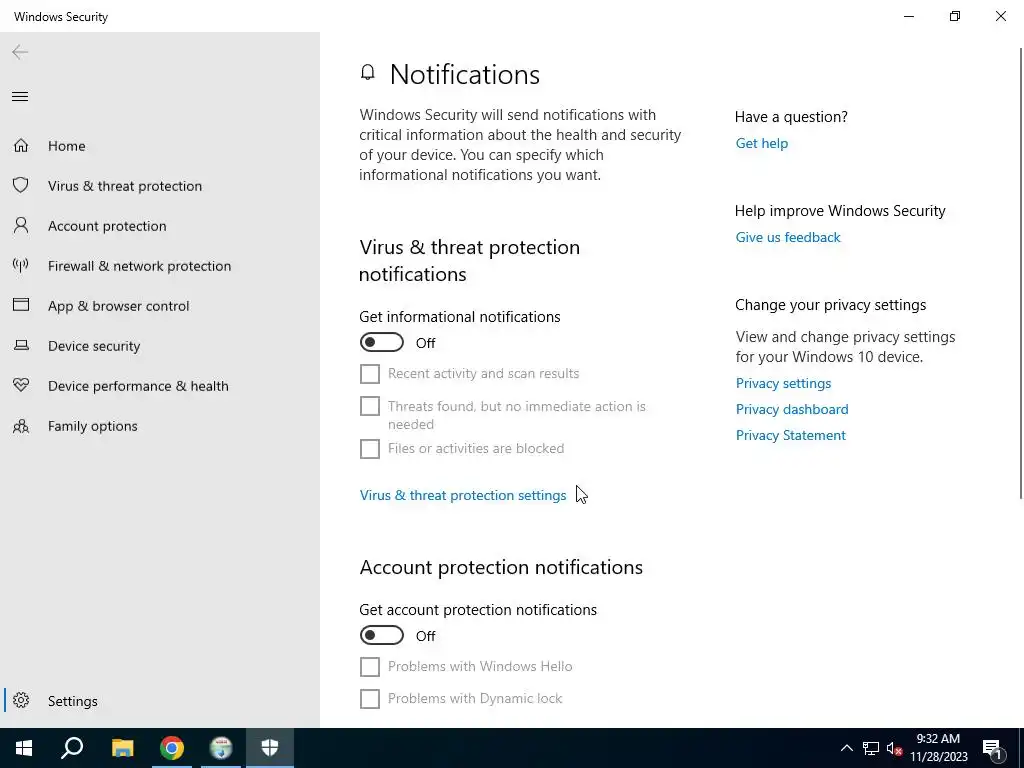Click the network status tray icon
Screen dimensions: 1024x768
(871, 748)
